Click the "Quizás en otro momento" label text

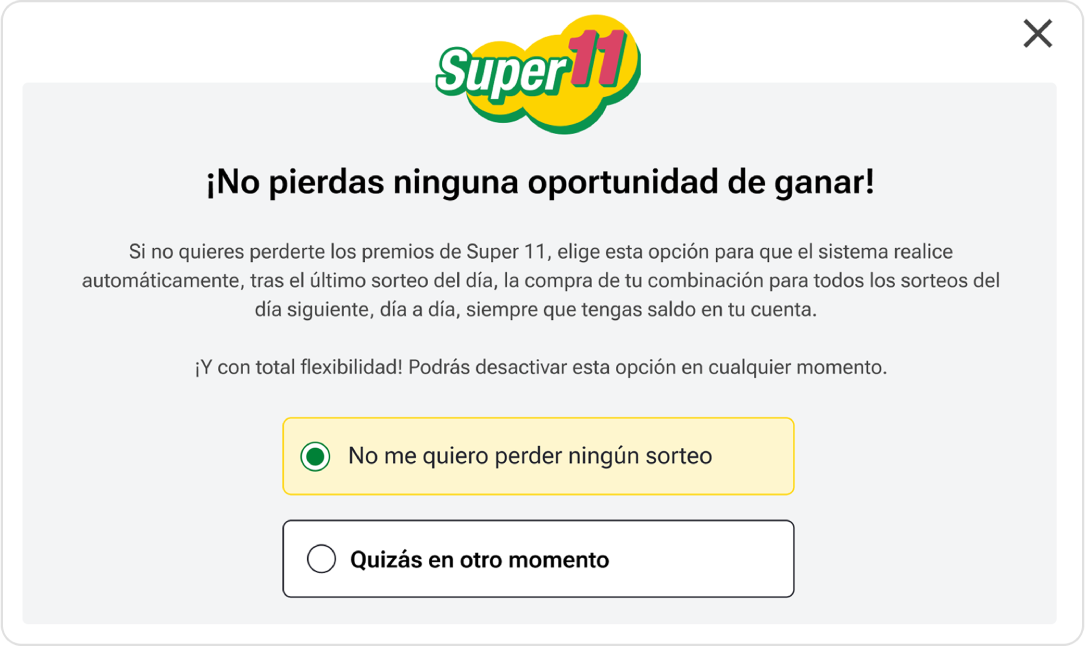(479, 560)
